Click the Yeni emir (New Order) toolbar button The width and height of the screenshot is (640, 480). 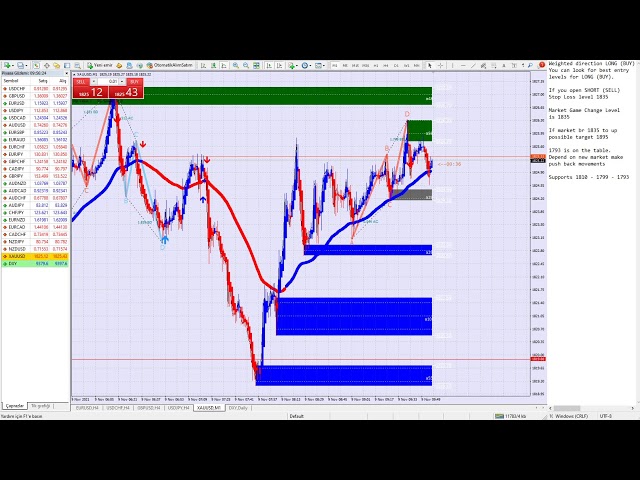101,65
